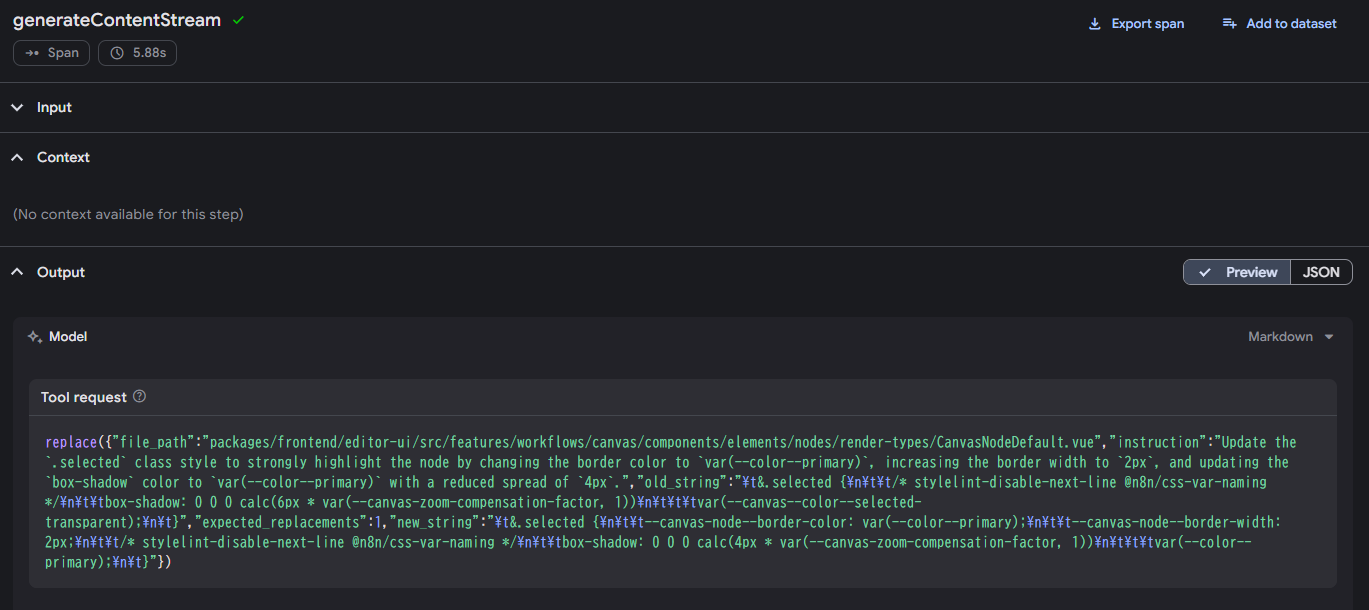Image resolution: width=1369 pixels, height=610 pixels.
Task: Click the Export span button
Action: [1136, 24]
